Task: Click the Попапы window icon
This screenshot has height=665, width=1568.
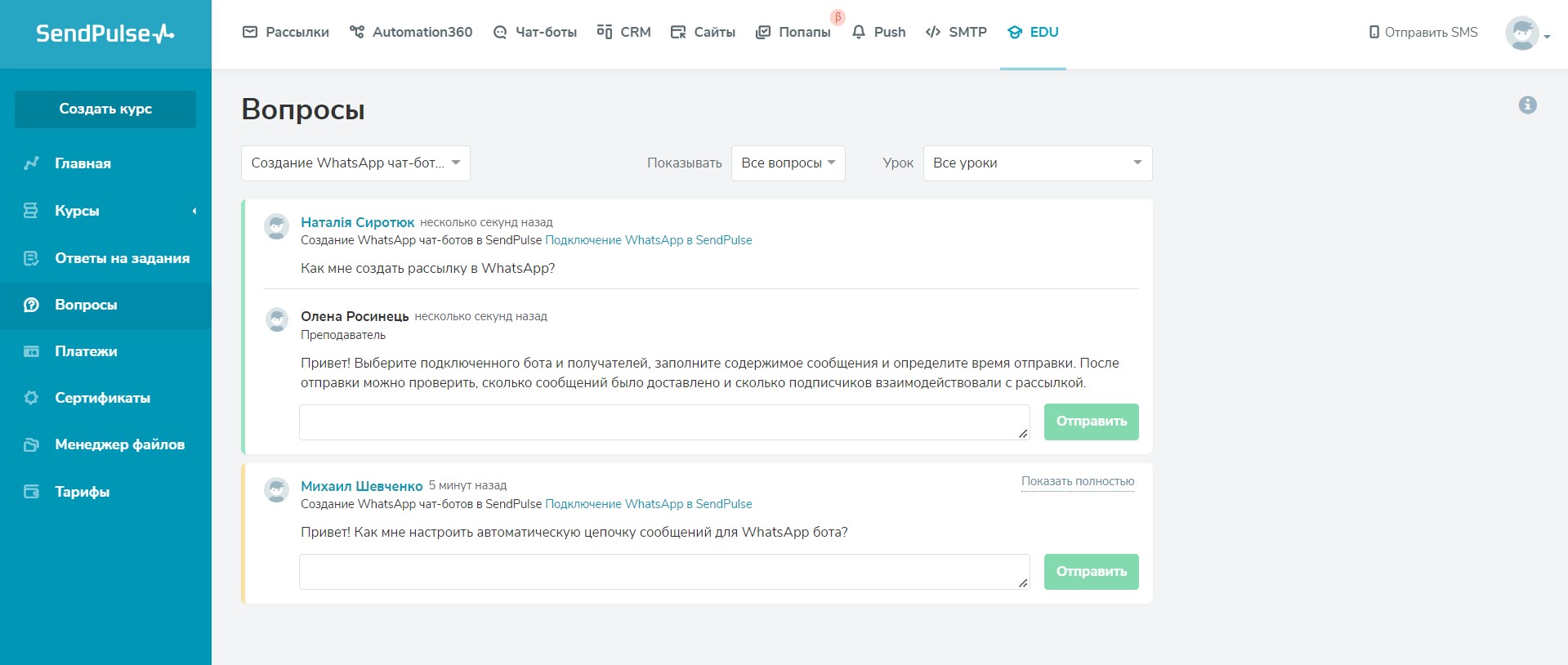Action: (x=763, y=32)
